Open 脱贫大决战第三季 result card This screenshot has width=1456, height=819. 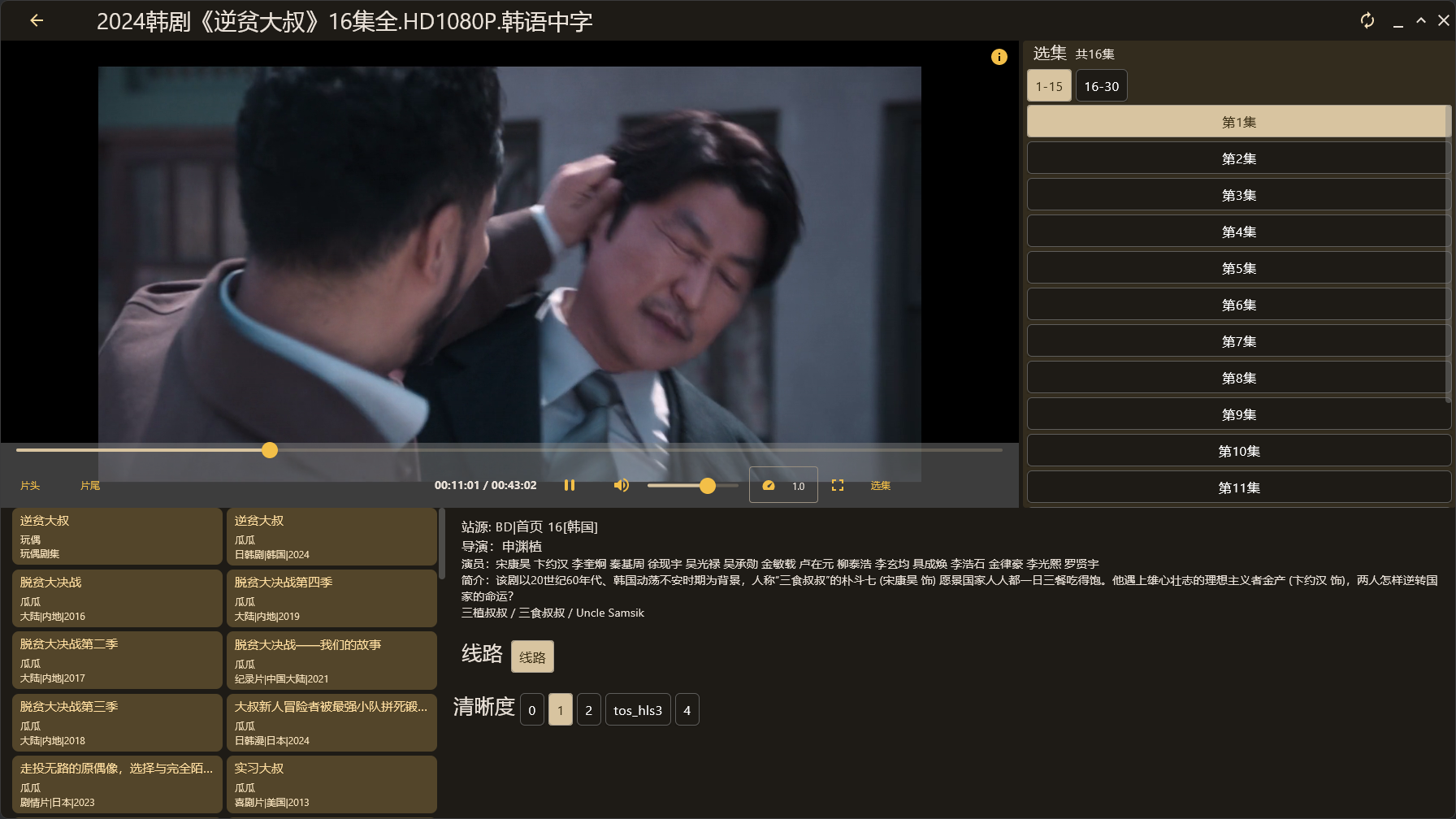click(x=117, y=722)
